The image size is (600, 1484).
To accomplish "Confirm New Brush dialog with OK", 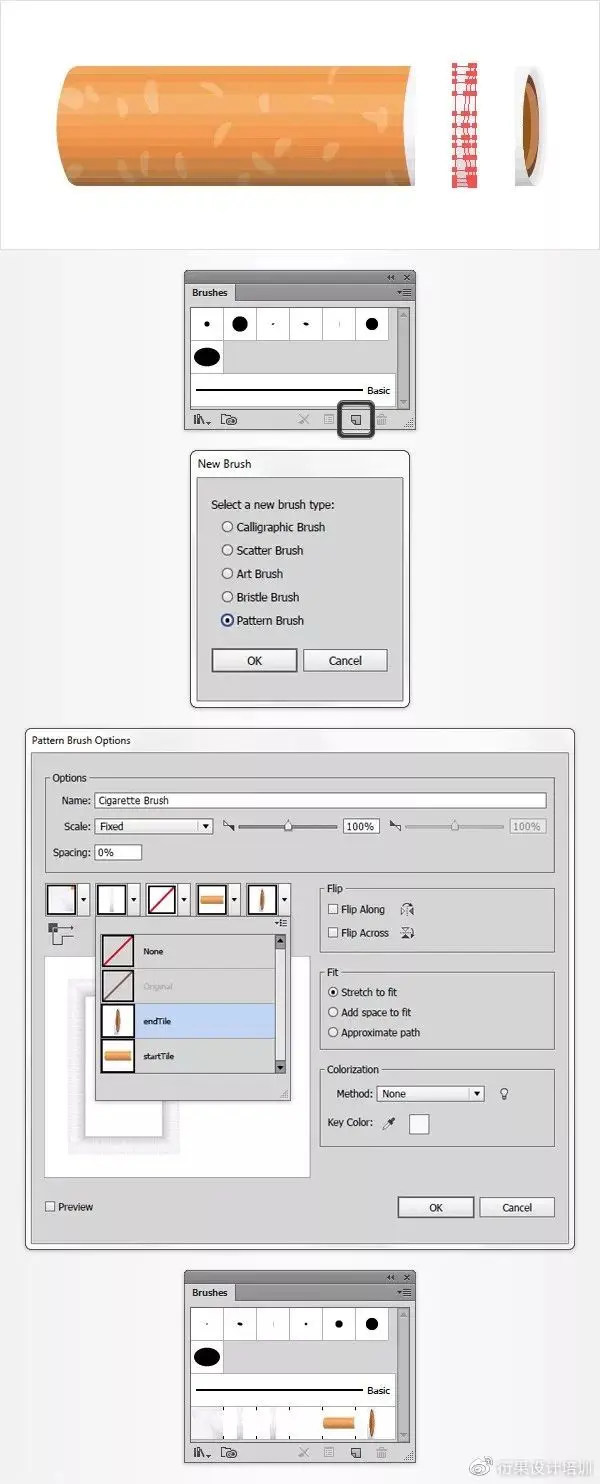I will 254,661.
